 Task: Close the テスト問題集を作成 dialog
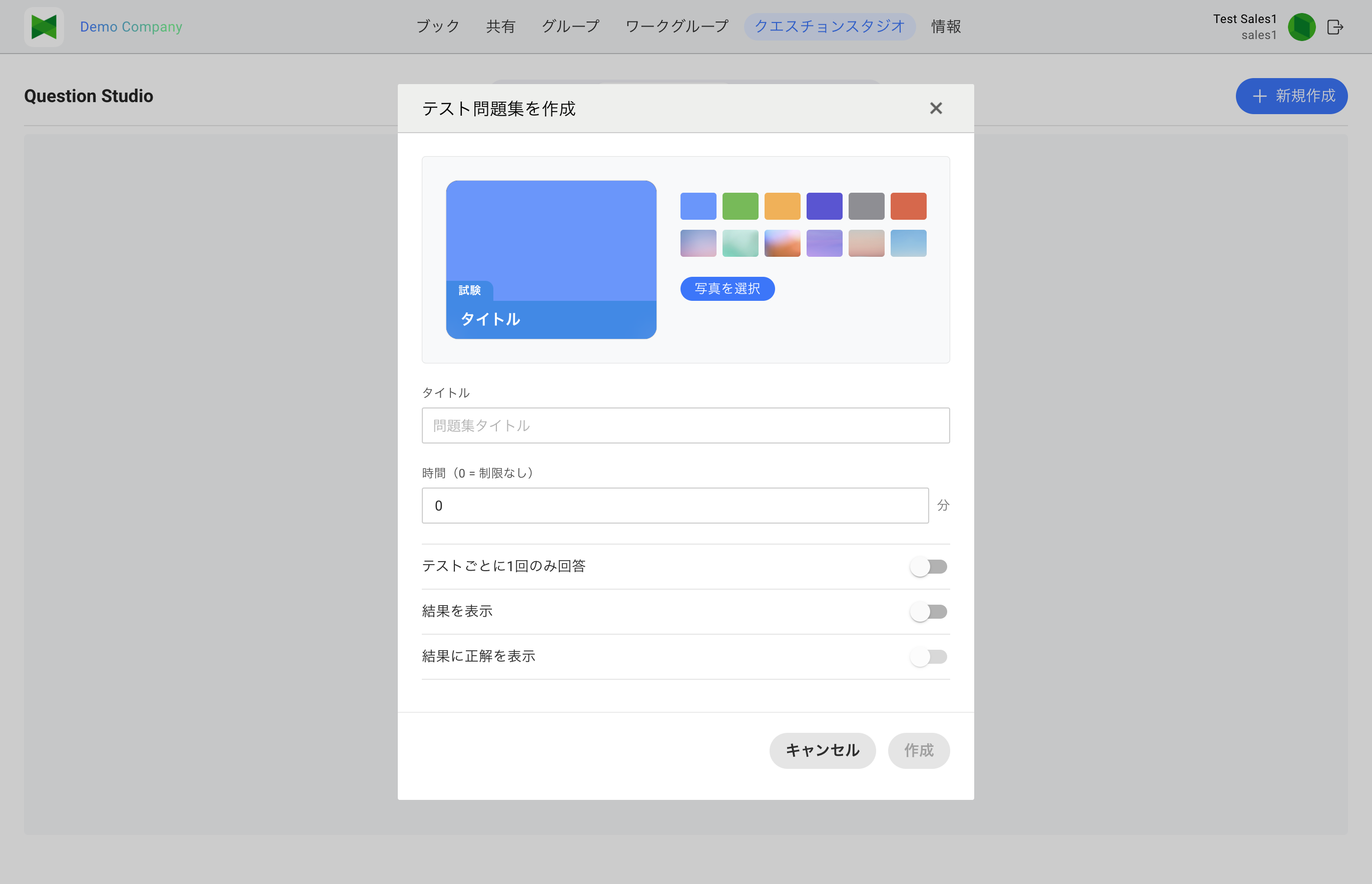(x=936, y=109)
